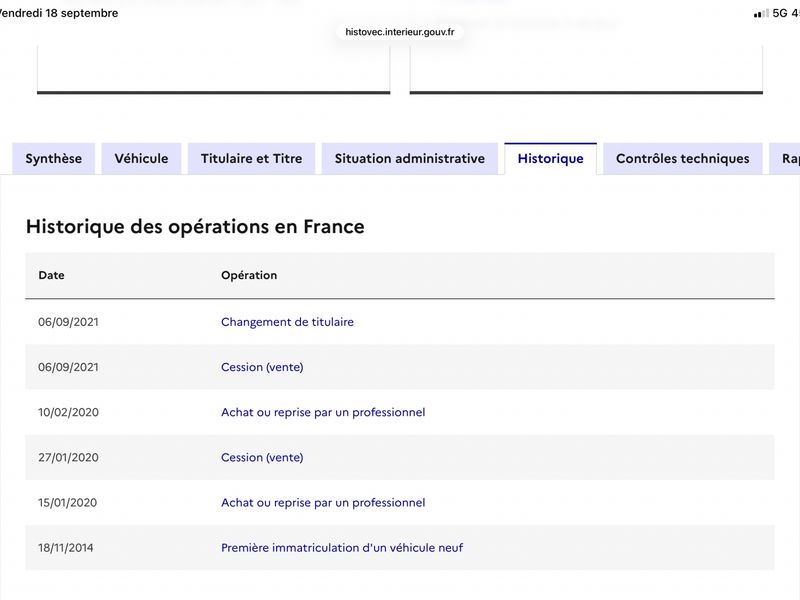This screenshot has width=800, height=600.
Task: Click the Changement de titulaire operation link
Action: pyautogui.click(x=287, y=322)
